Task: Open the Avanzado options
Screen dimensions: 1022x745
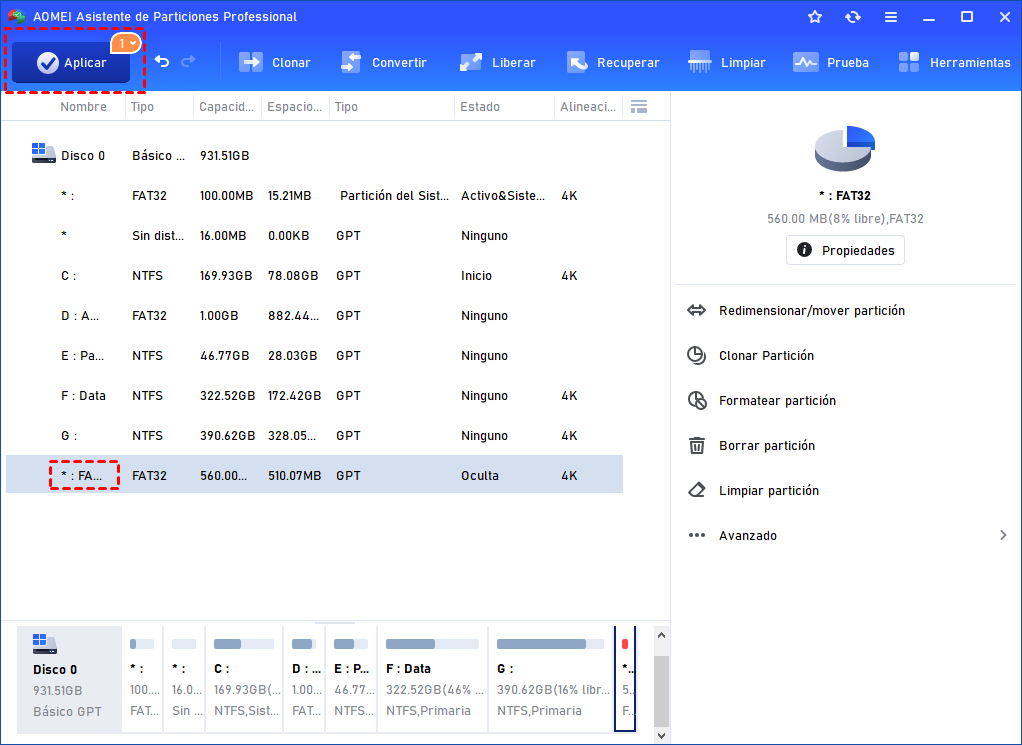Action: point(748,535)
